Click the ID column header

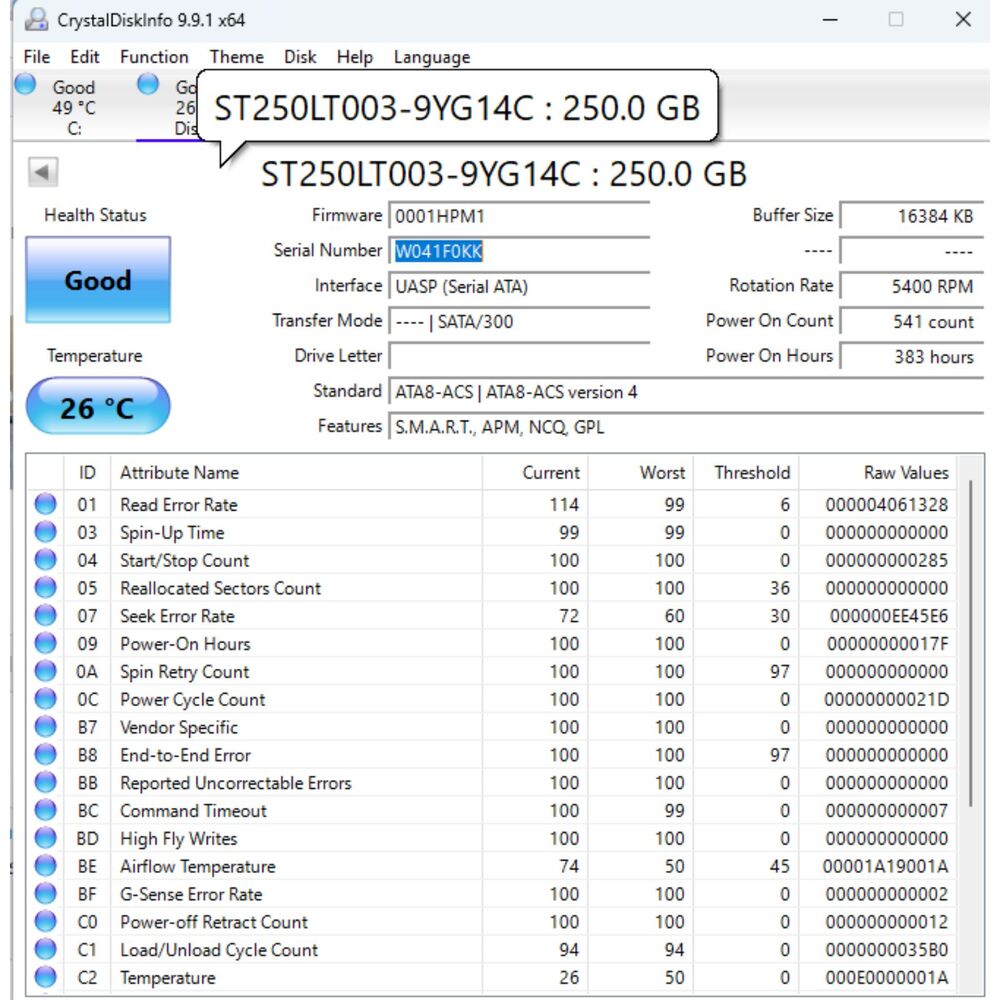[x=87, y=473]
